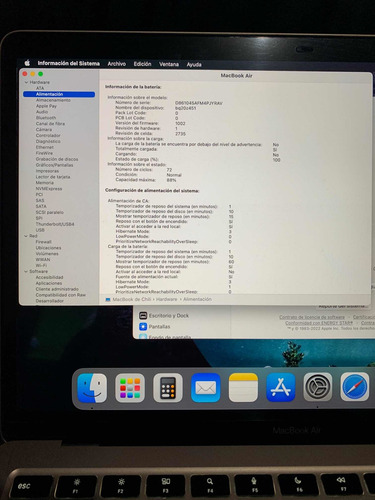Image resolution: width=375 pixels, height=500 pixels.
Task: Open the Ayuda menu
Action: click(194, 65)
